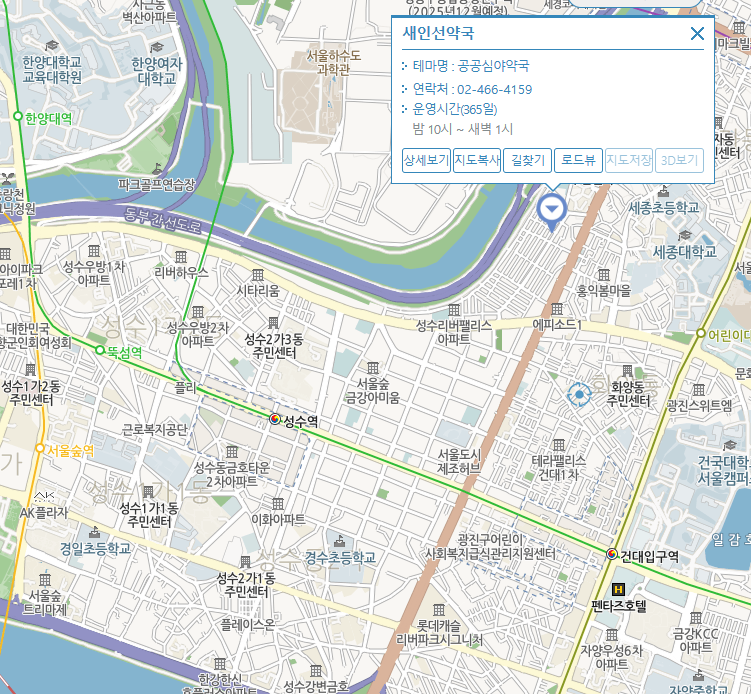Image resolution: width=751 pixels, height=694 pixels.
Task: Click 한양대역 station circle marker
Action: point(18,116)
